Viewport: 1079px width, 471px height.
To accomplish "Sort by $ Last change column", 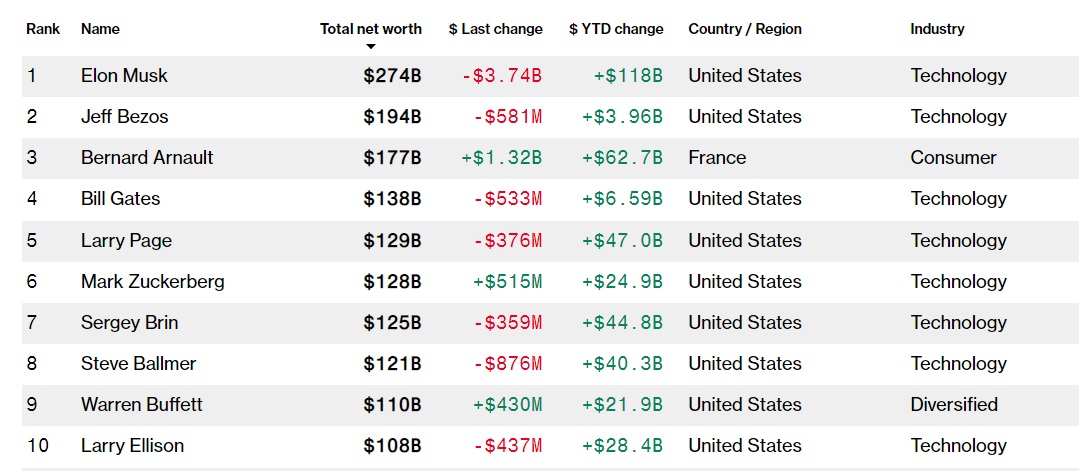I will point(496,29).
